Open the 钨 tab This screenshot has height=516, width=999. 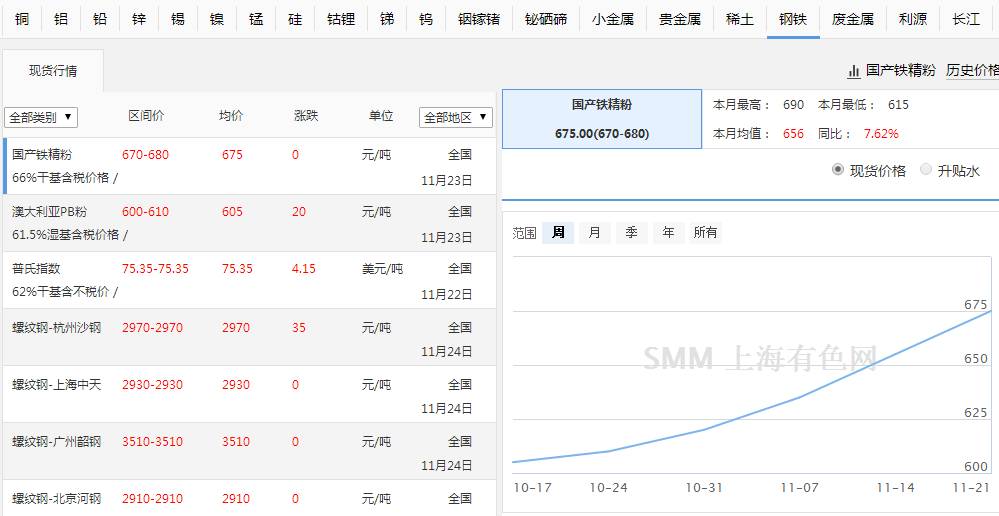click(x=426, y=19)
